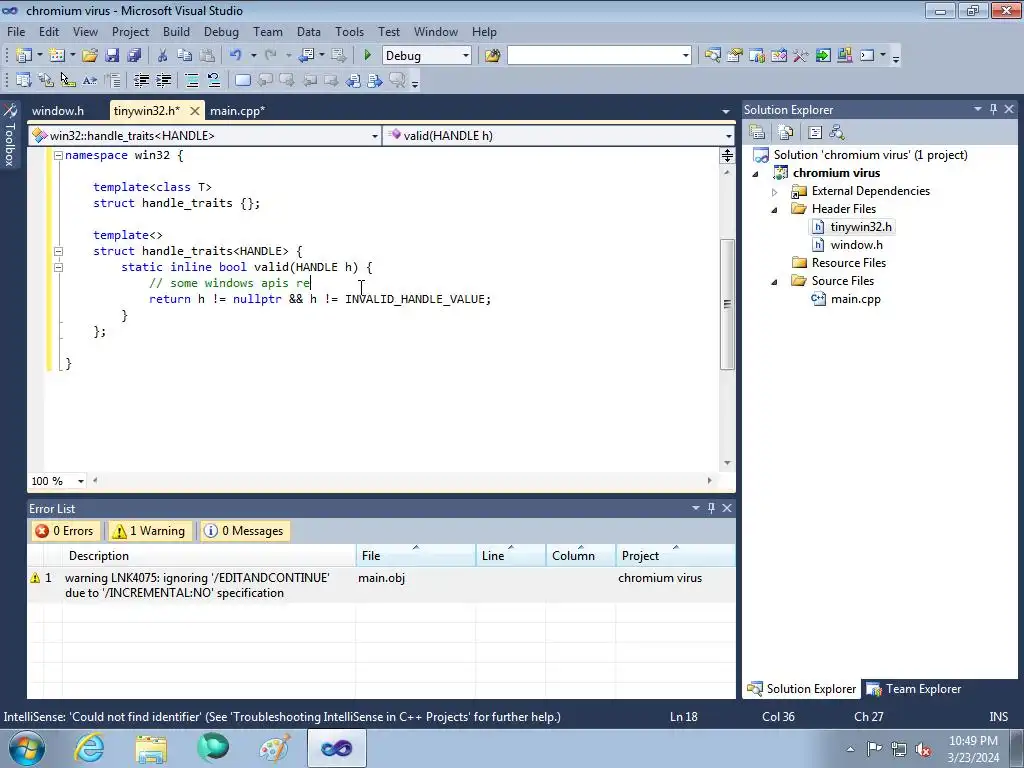The height and width of the screenshot is (768, 1024).
Task: Click the Copy icon in the toolbar
Action: [185, 56]
